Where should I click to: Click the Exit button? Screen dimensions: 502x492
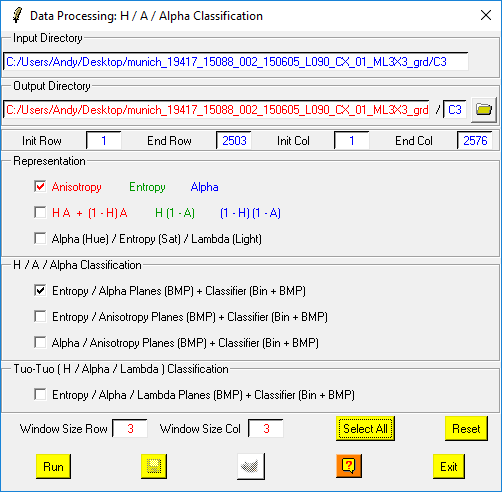449,466
